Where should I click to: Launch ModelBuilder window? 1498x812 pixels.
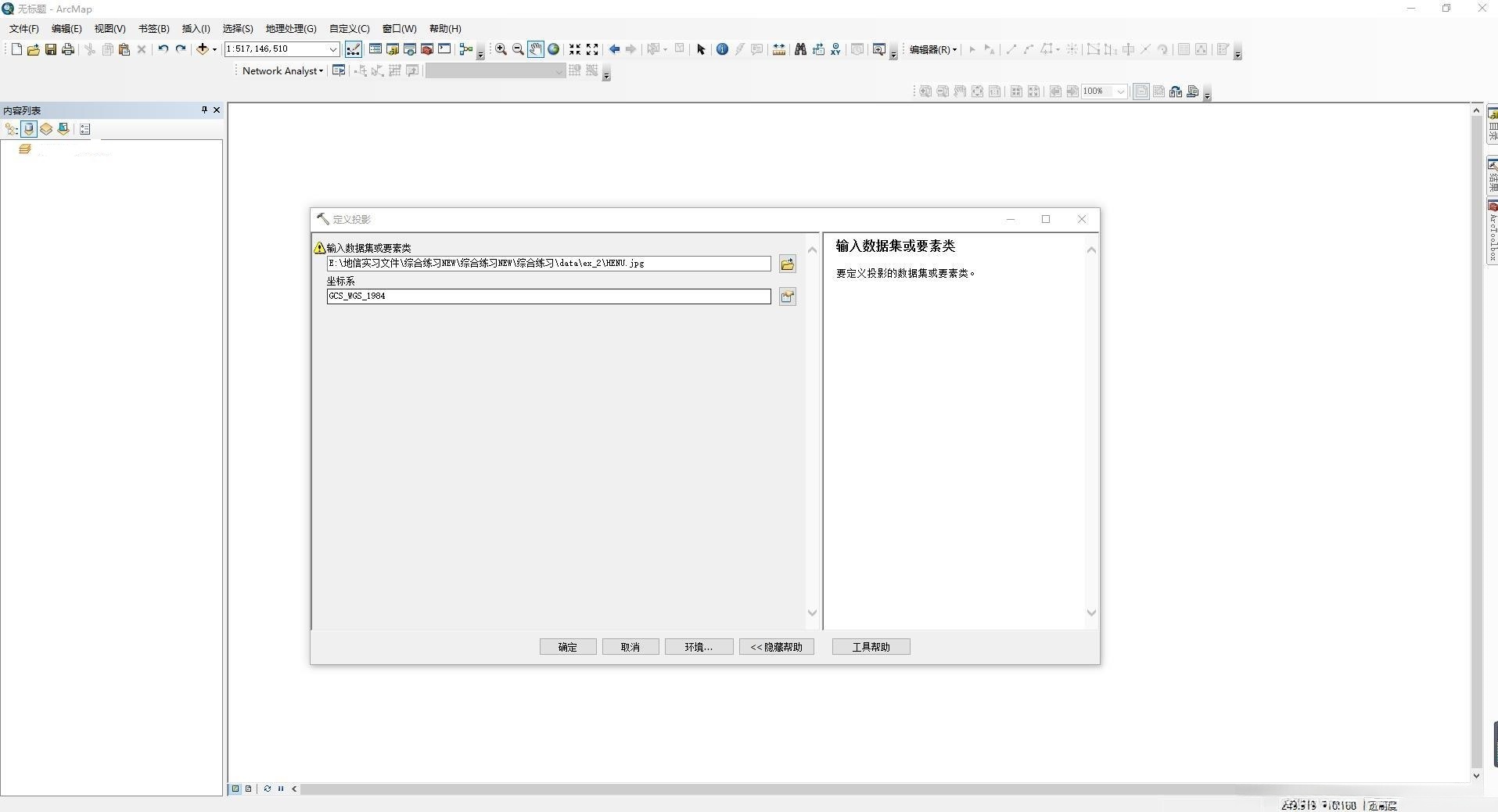pyautogui.click(x=466, y=49)
